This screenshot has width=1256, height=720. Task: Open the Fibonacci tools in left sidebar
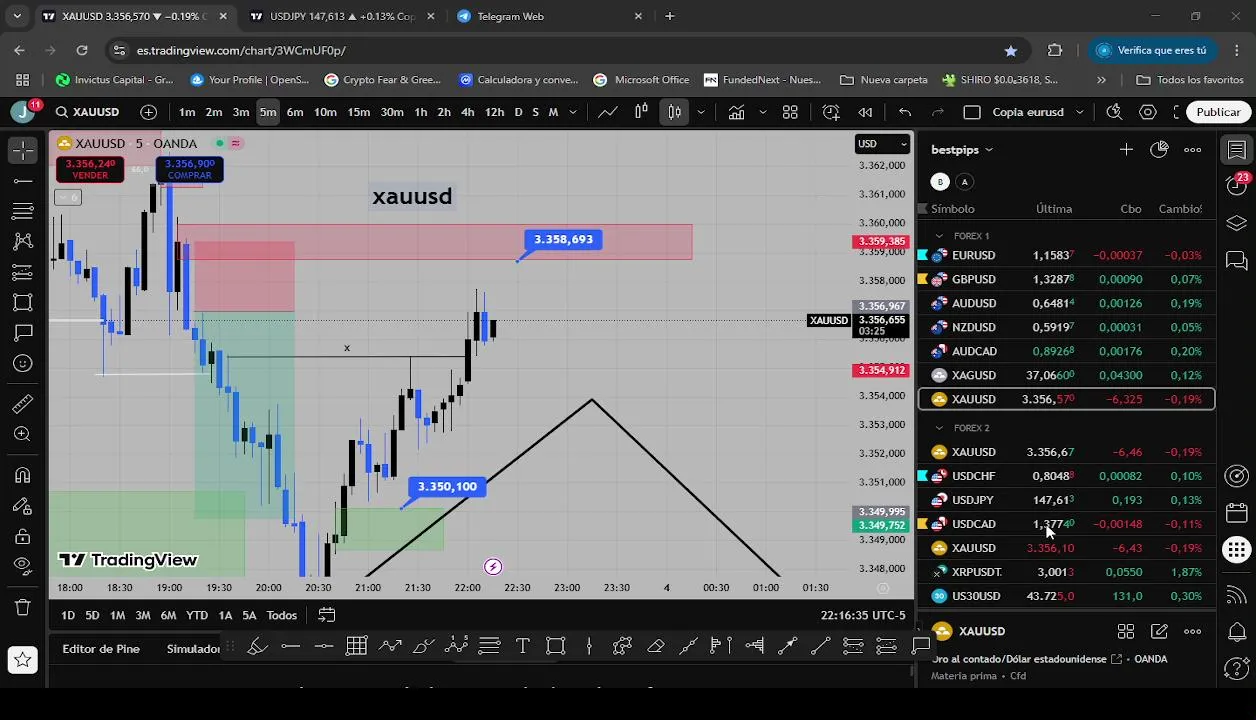point(23,211)
